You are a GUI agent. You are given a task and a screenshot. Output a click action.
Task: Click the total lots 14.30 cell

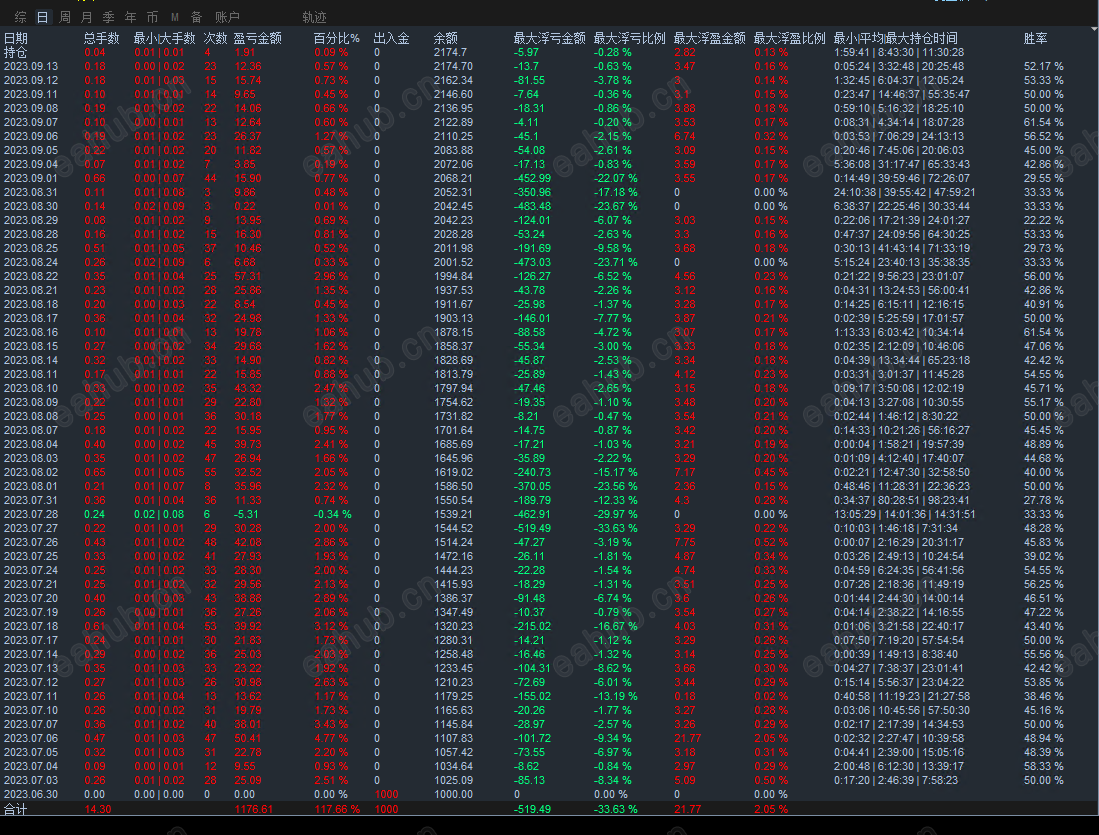click(x=97, y=809)
